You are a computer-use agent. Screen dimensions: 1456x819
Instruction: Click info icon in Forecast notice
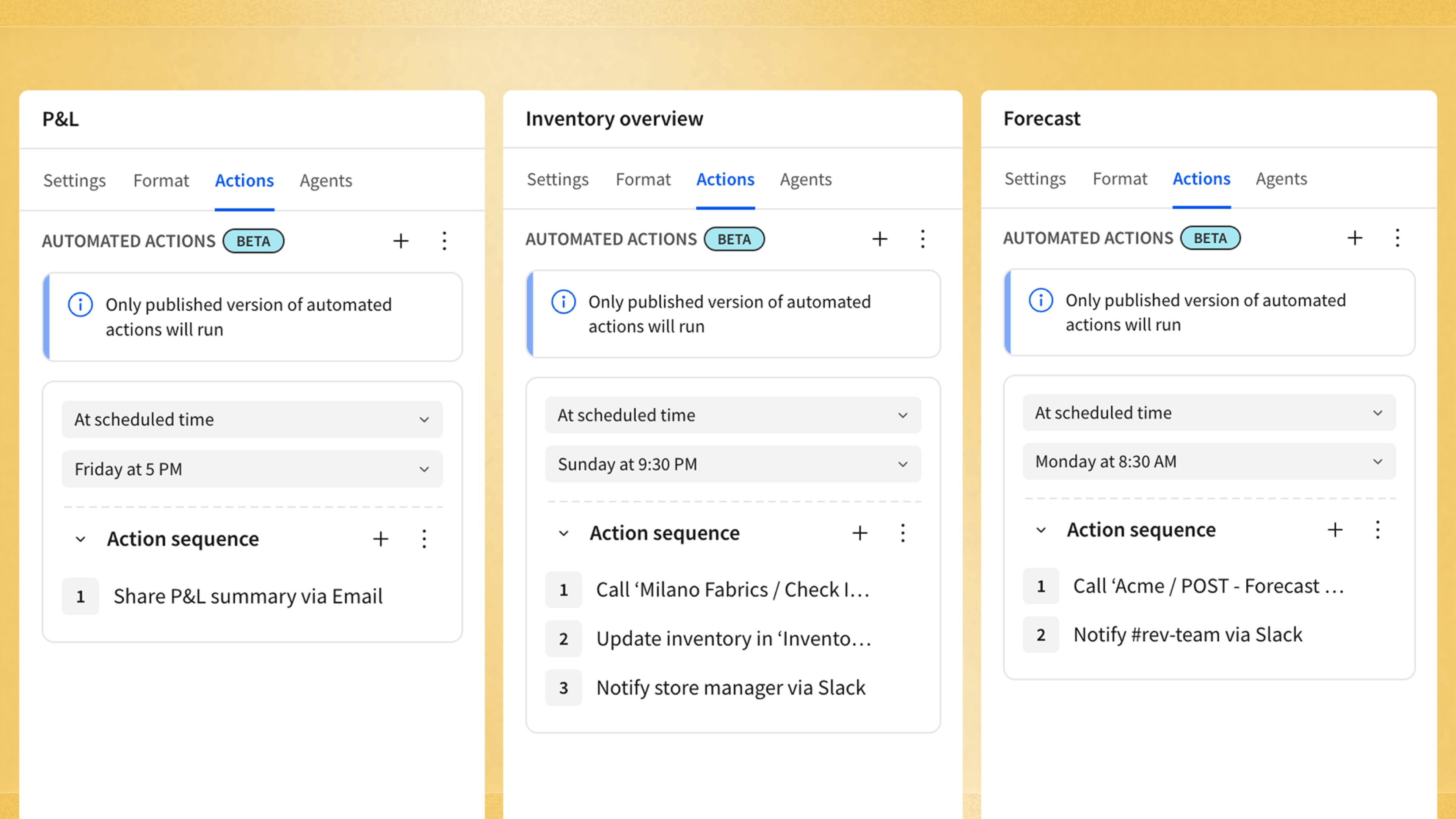coord(1040,300)
